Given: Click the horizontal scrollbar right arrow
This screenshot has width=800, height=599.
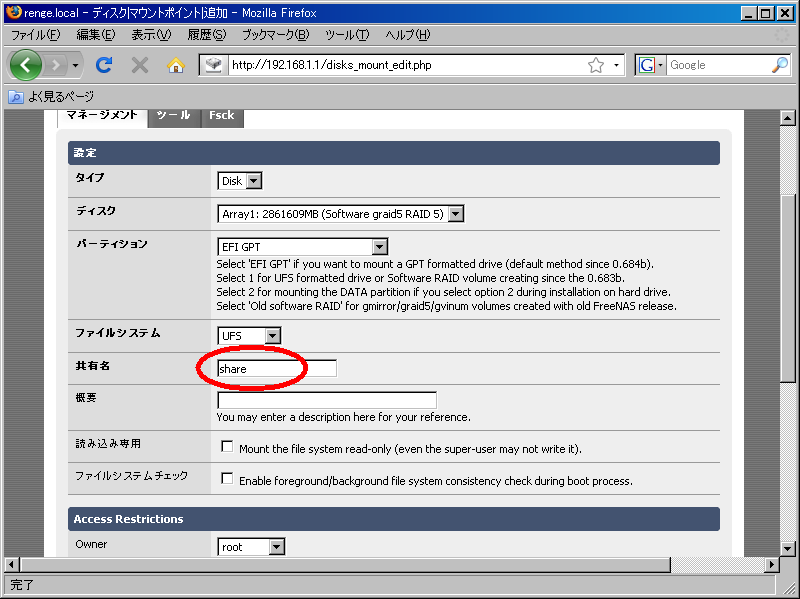Looking at the screenshot, I should point(771,564).
